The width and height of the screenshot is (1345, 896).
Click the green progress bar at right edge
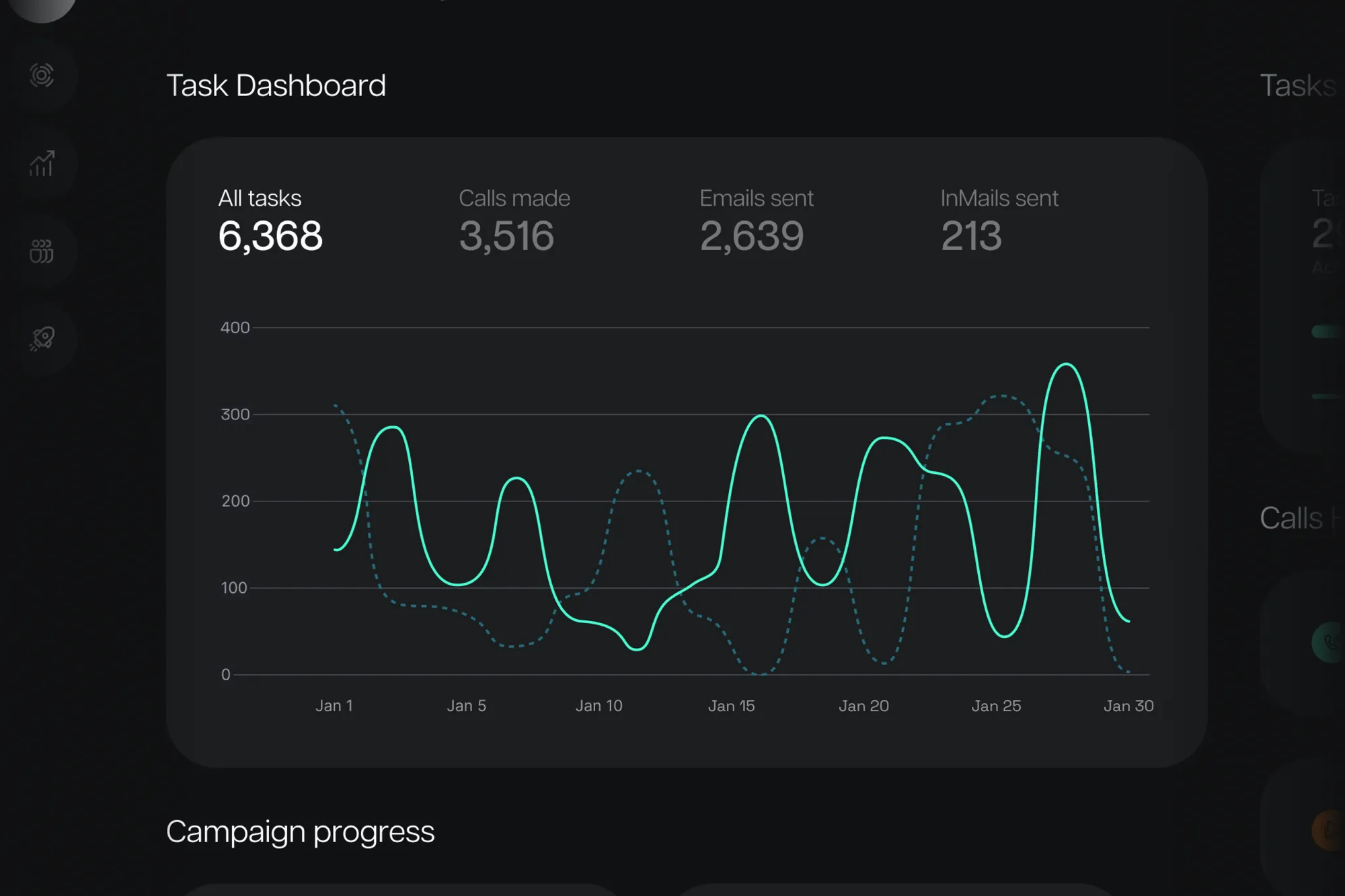click(1326, 331)
